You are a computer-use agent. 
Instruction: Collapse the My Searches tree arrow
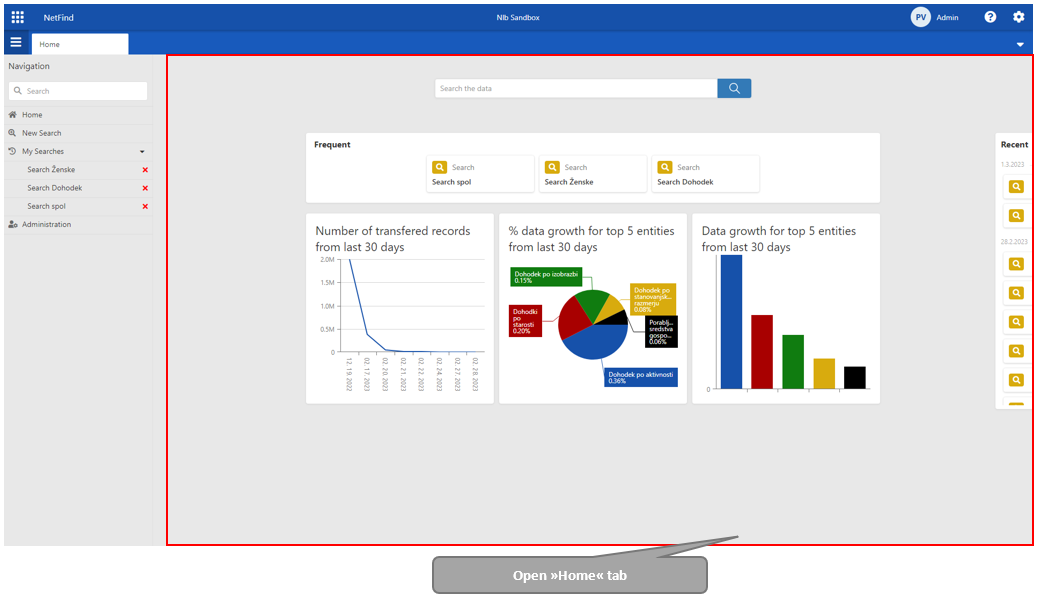pyautogui.click(x=142, y=152)
